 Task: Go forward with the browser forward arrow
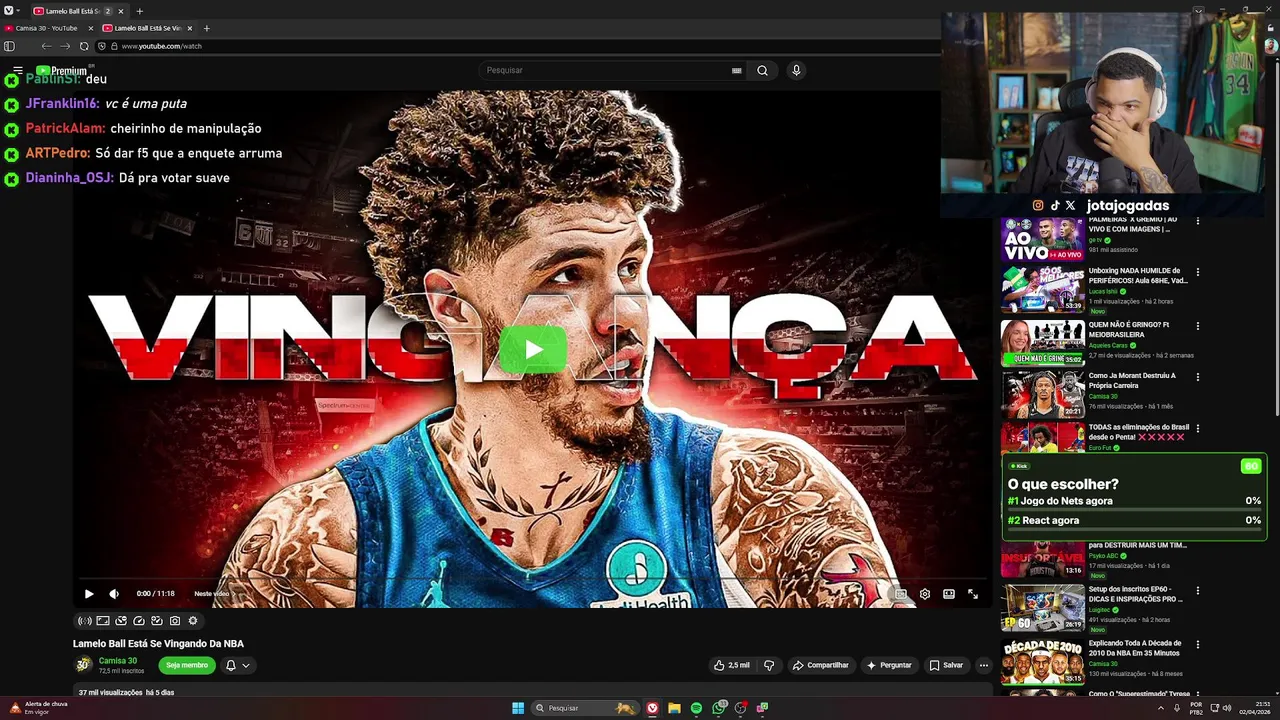pyautogui.click(x=65, y=46)
